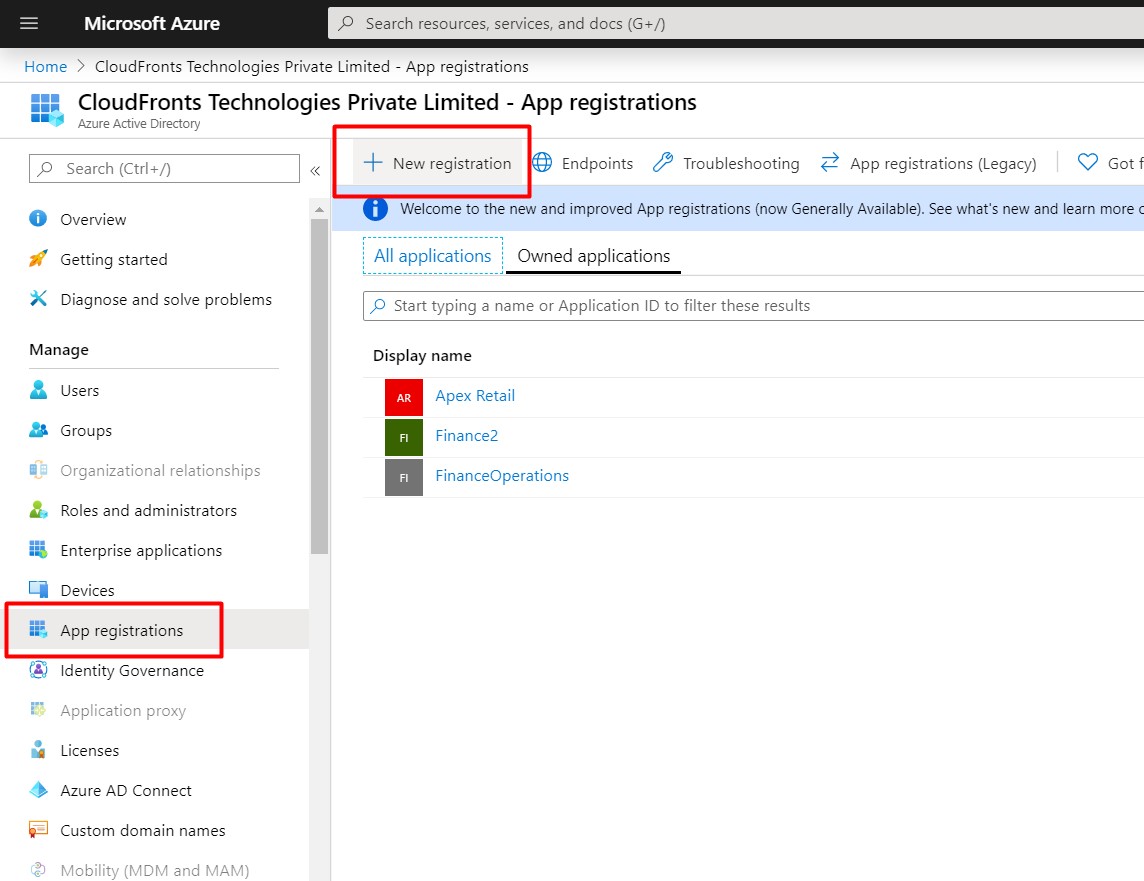Image resolution: width=1144 pixels, height=881 pixels.
Task: Focus the application name filter field
Action: coord(753,306)
